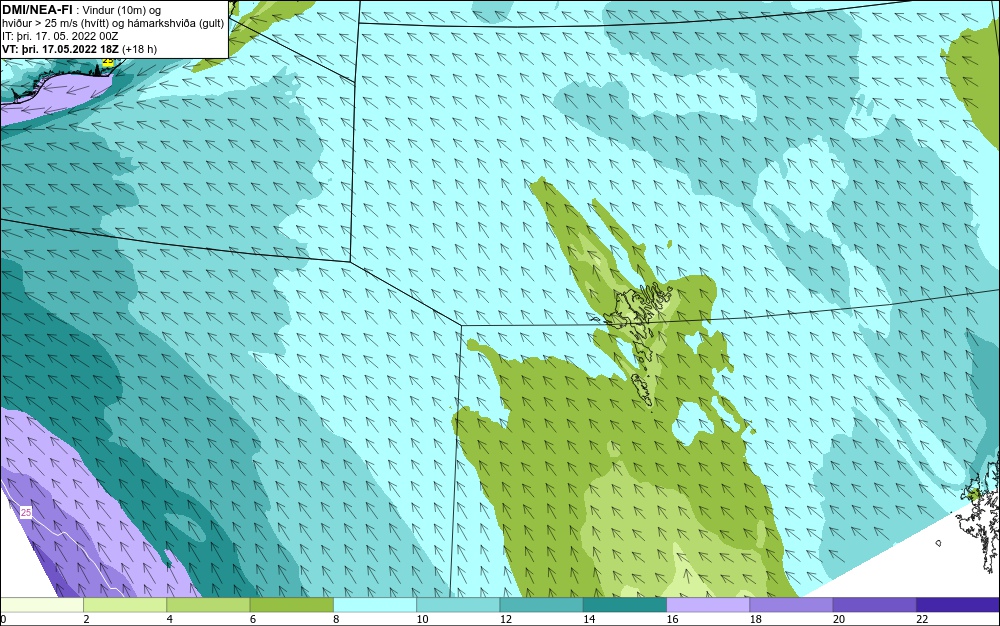Click the 22+ m/s dark indigo legend swatch

point(958,605)
